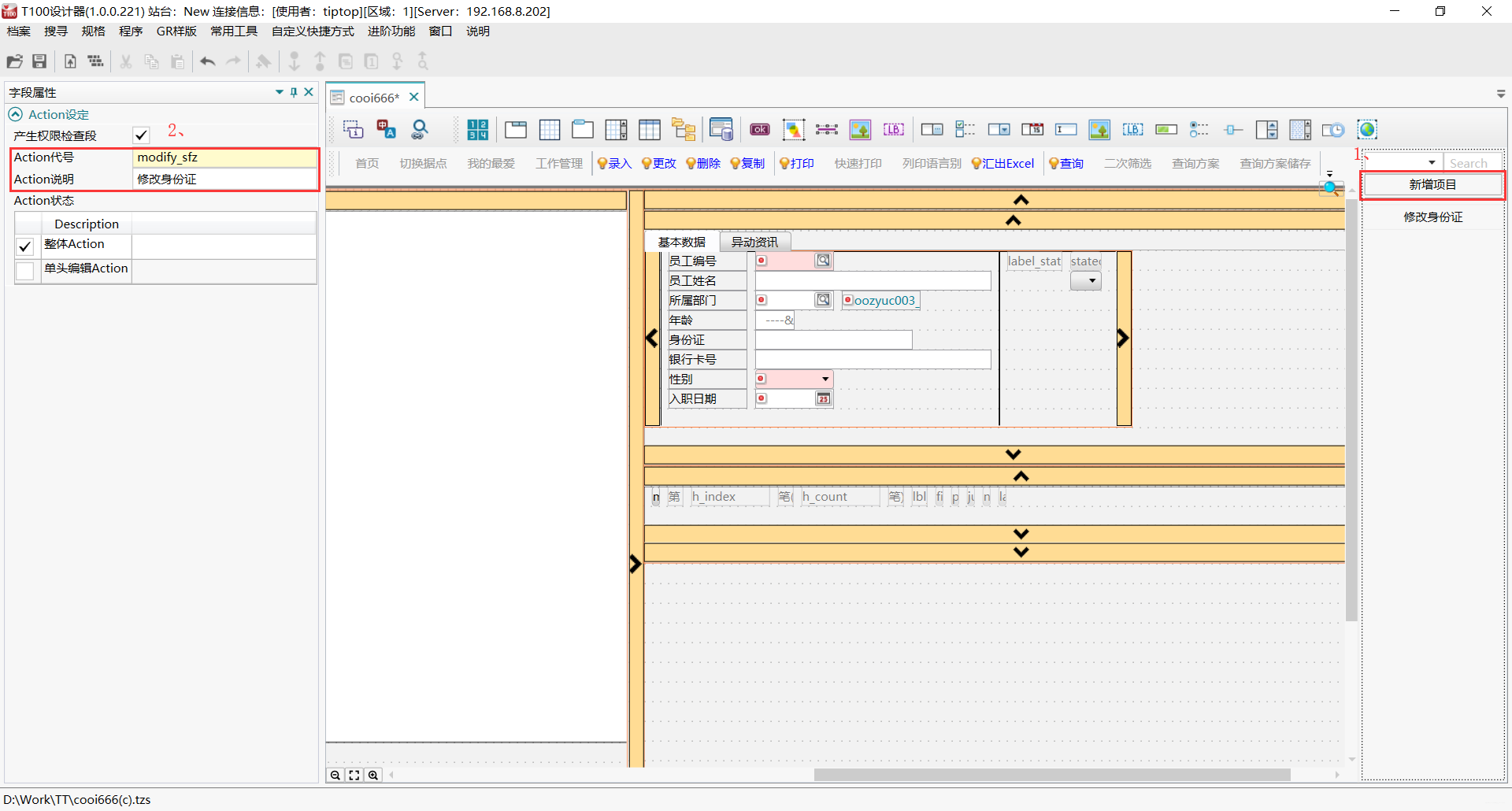Insert a Table grid container

click(550, 129)
